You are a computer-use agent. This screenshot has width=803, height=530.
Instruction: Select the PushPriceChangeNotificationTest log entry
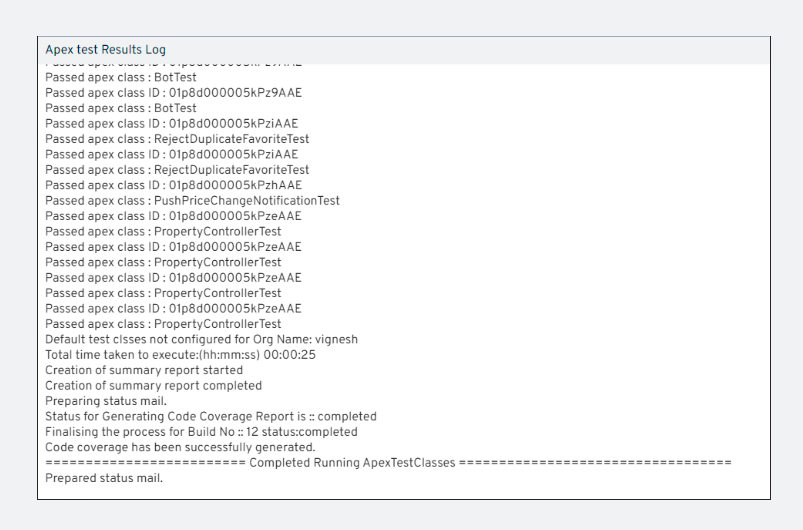click(192, 201)
